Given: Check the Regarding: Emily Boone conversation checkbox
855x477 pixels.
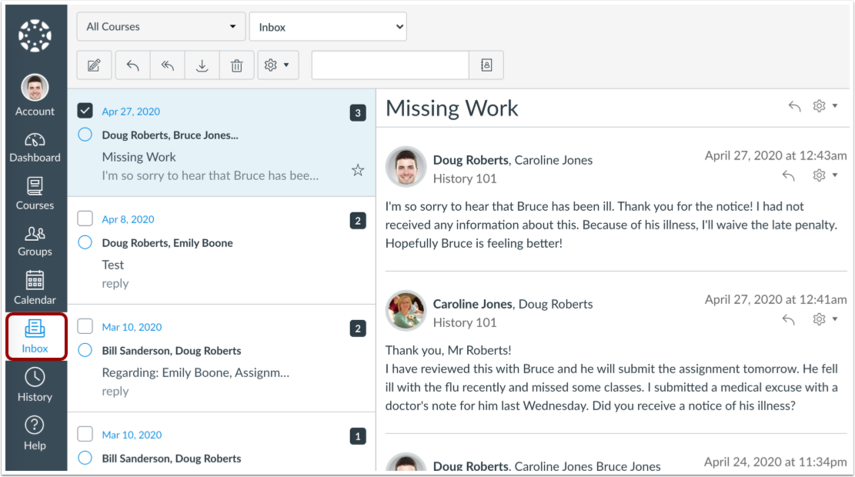Looking at the screenshot, I should click(85, 326).
